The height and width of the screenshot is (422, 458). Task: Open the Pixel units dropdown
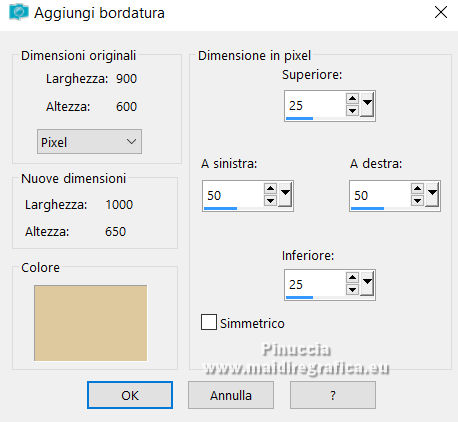(89, 142)
